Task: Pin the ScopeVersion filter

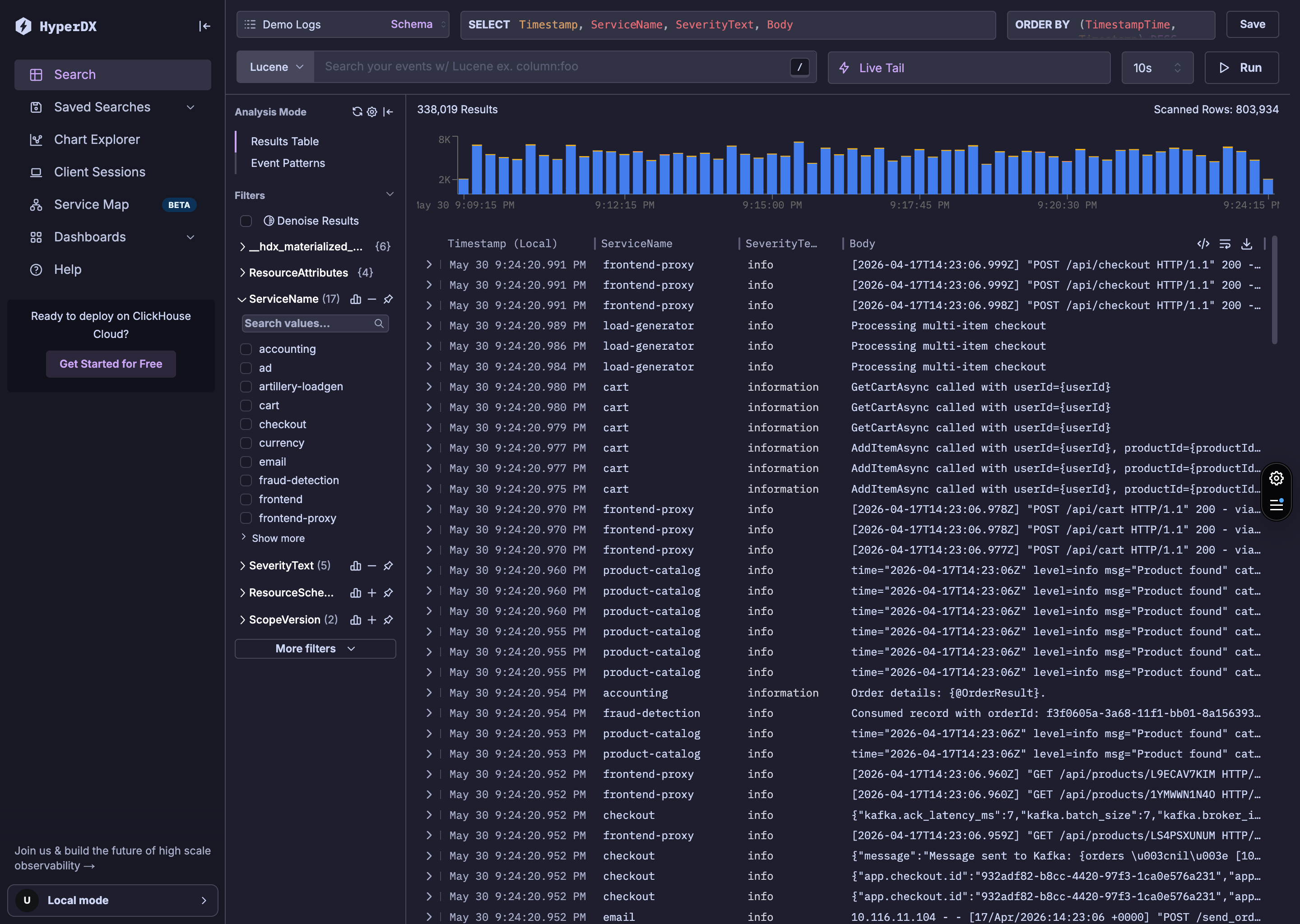Action: 388,620
